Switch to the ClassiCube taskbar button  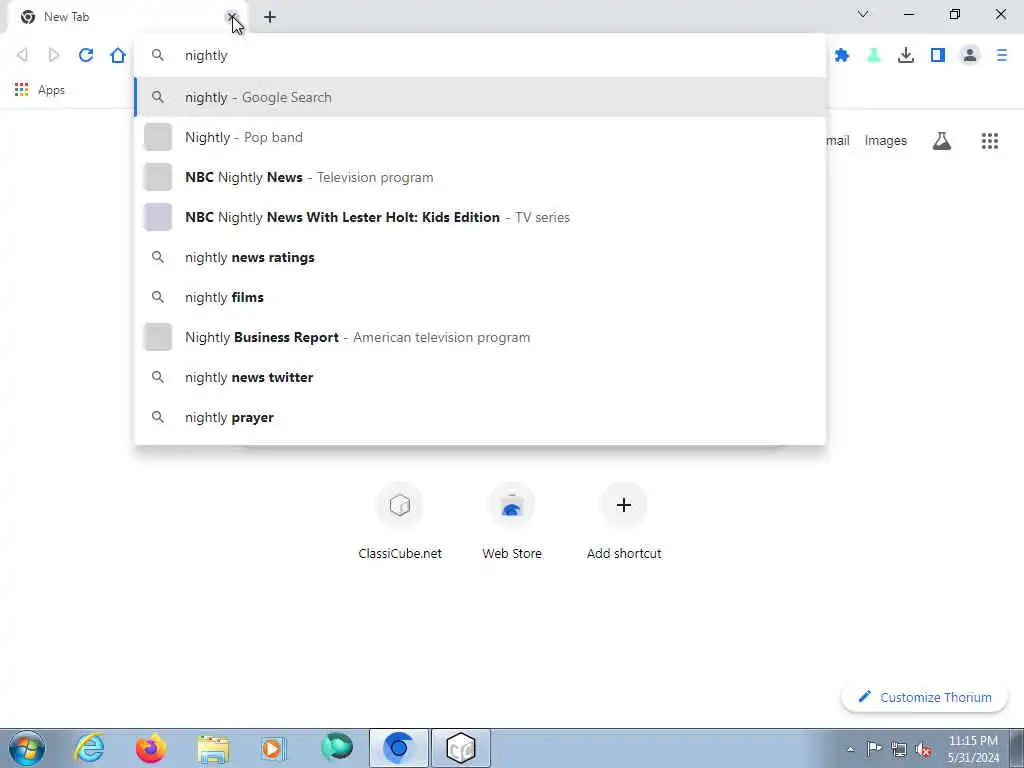pyautogui.click(x=460, y=748)
